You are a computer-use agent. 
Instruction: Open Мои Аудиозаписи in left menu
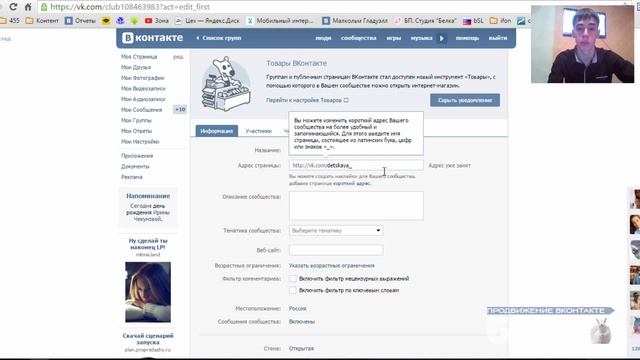(143, 99)
